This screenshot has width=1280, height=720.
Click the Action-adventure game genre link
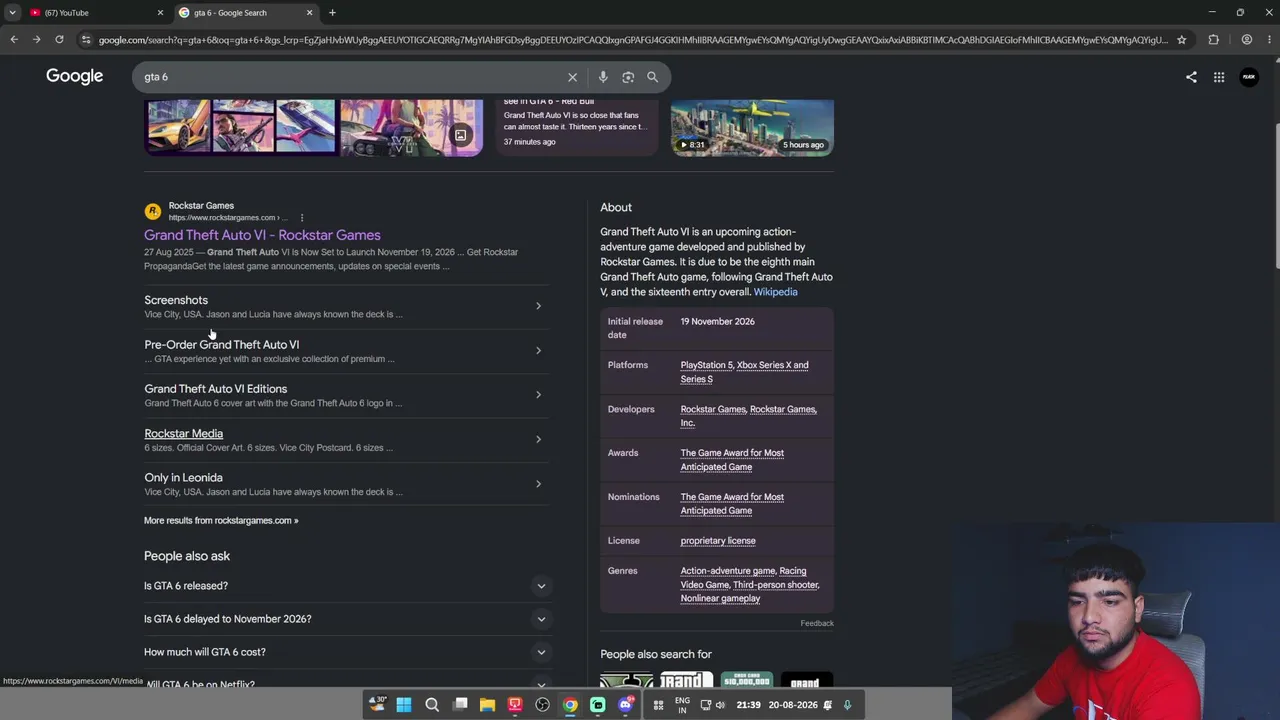pos(728,571)
